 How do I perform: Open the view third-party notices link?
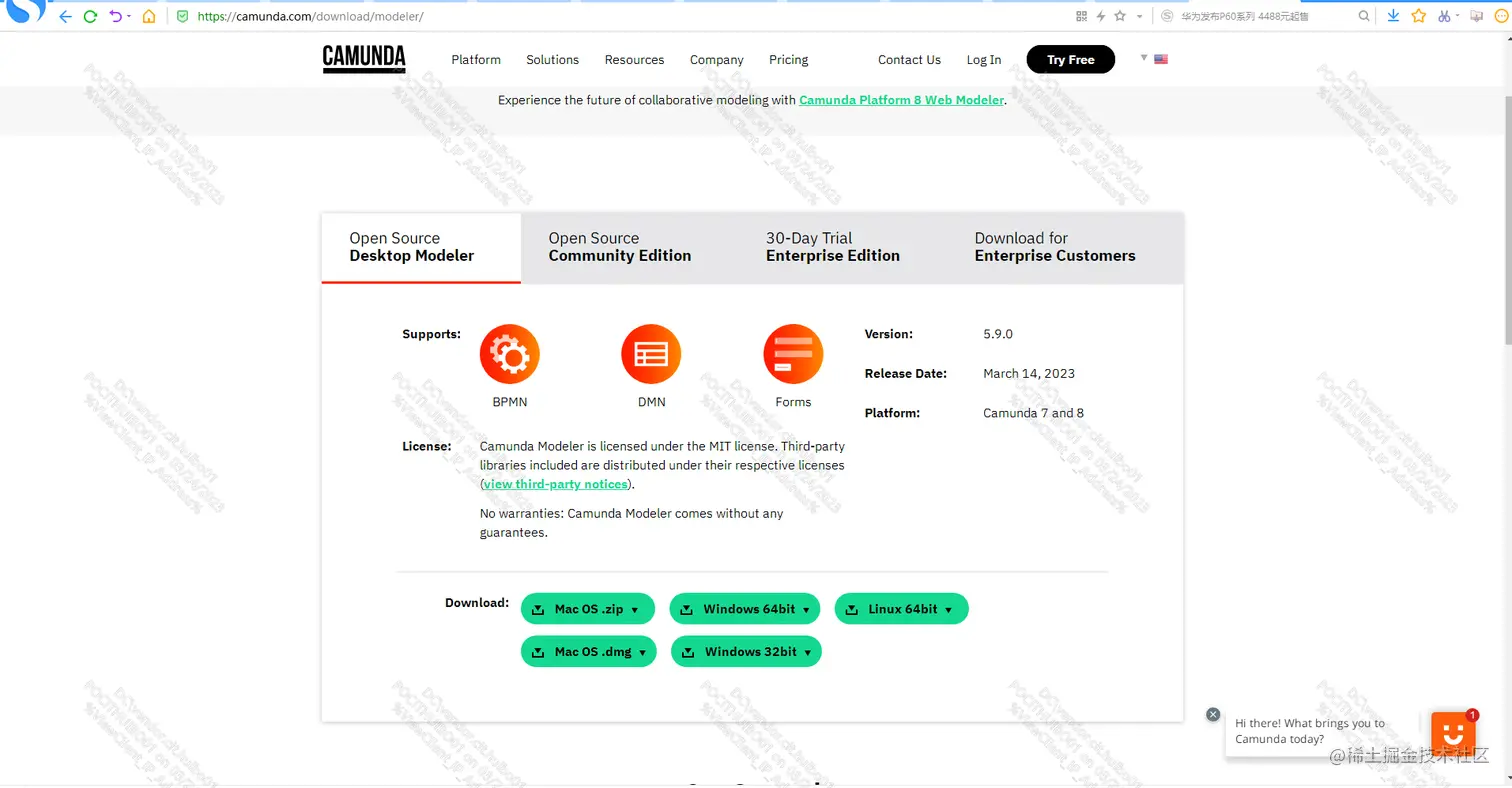[556, 484]
